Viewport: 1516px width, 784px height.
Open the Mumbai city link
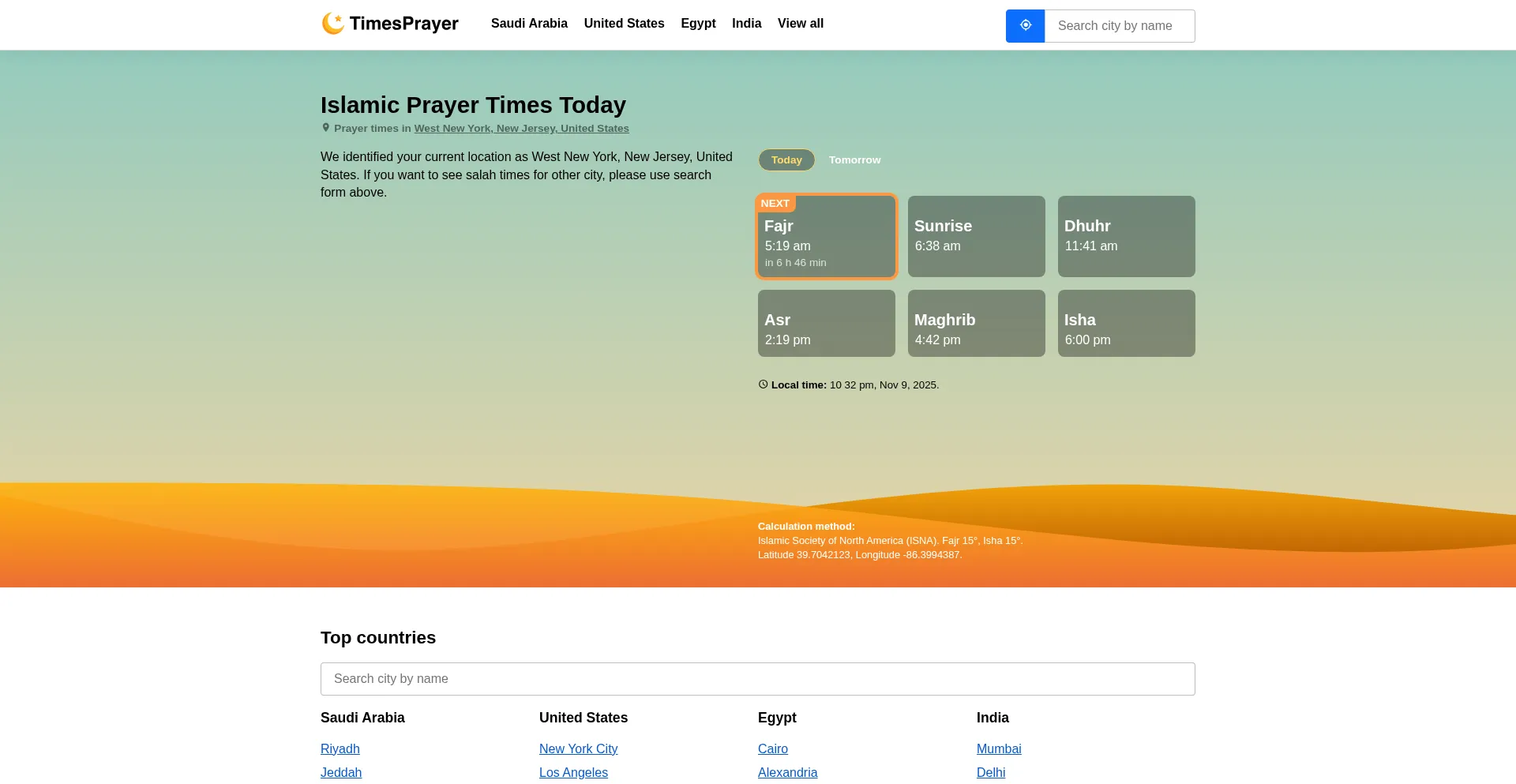point(998,749)
